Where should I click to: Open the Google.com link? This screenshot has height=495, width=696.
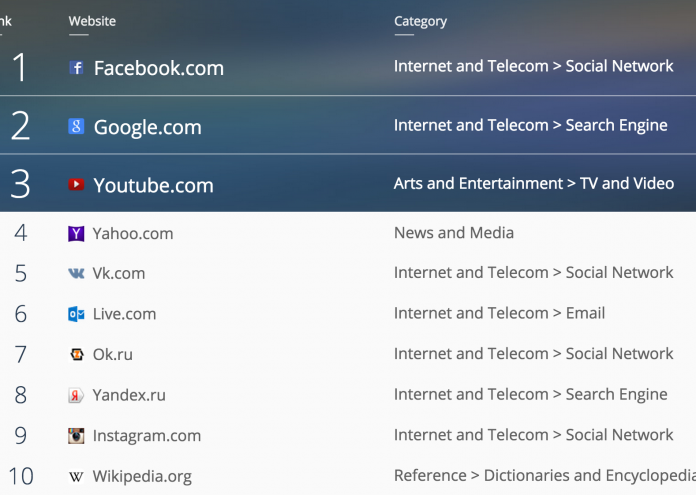pos(147,127)
